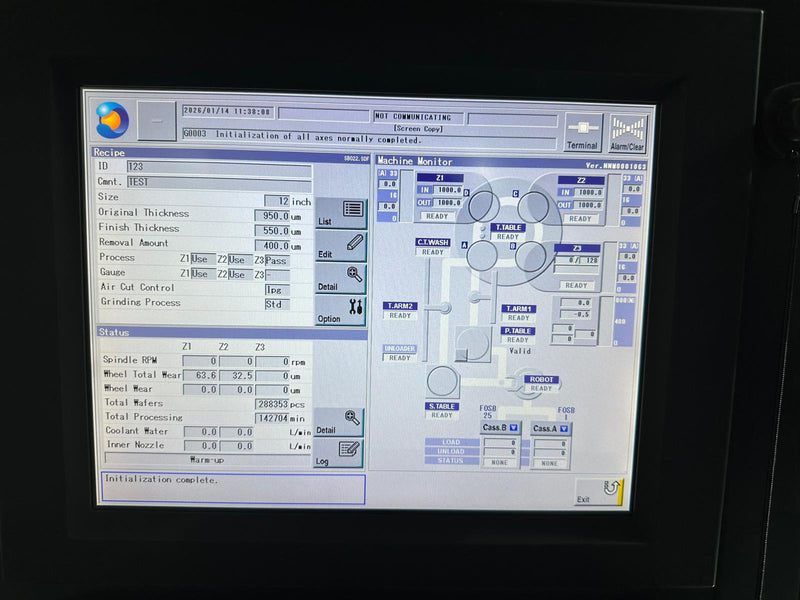Viewport: 800px width, 600px height.
Task: Click the Total Wafers value 288353
Action: tap(272, 404)
